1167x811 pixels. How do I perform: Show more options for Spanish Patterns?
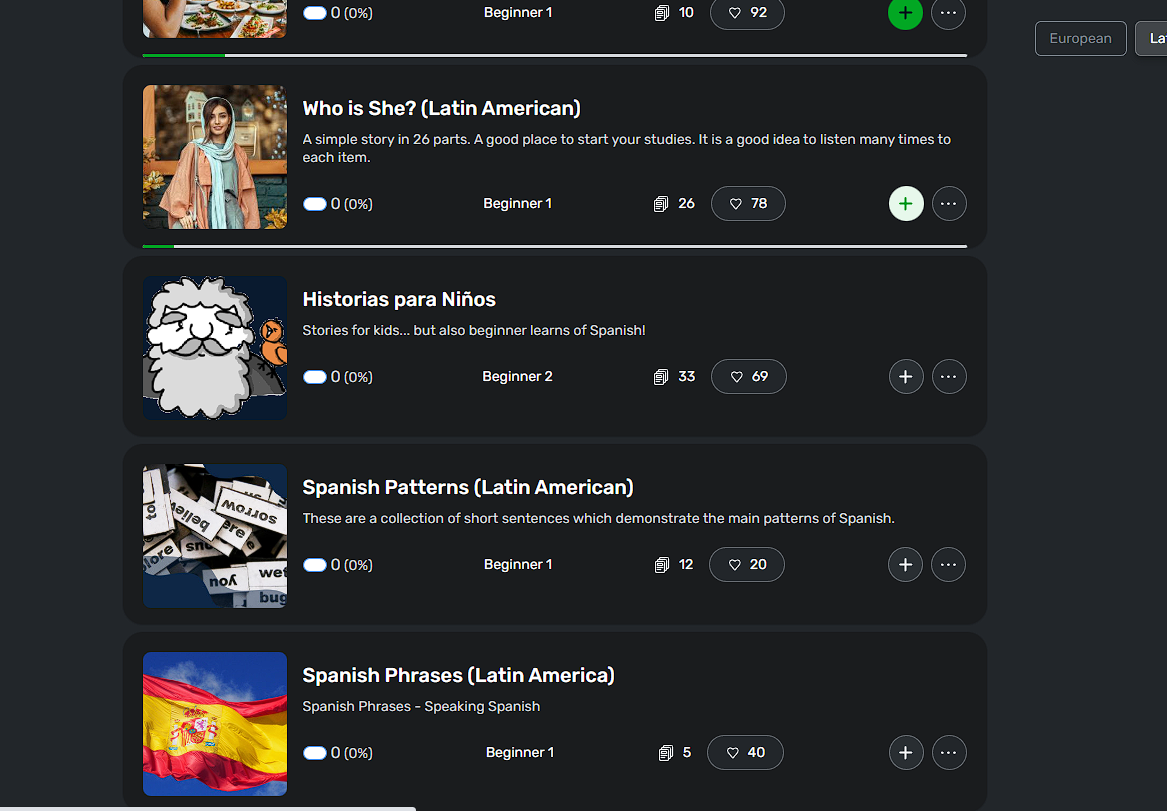pyautogui.click(x=948, y=565)
